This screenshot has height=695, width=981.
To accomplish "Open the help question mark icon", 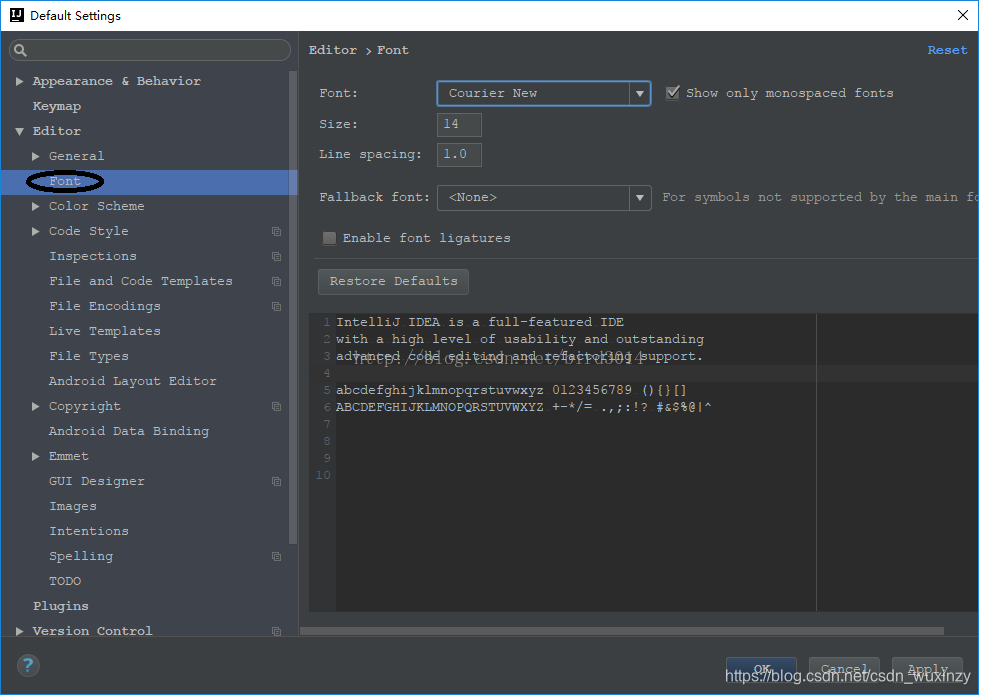I will [28, 665].
